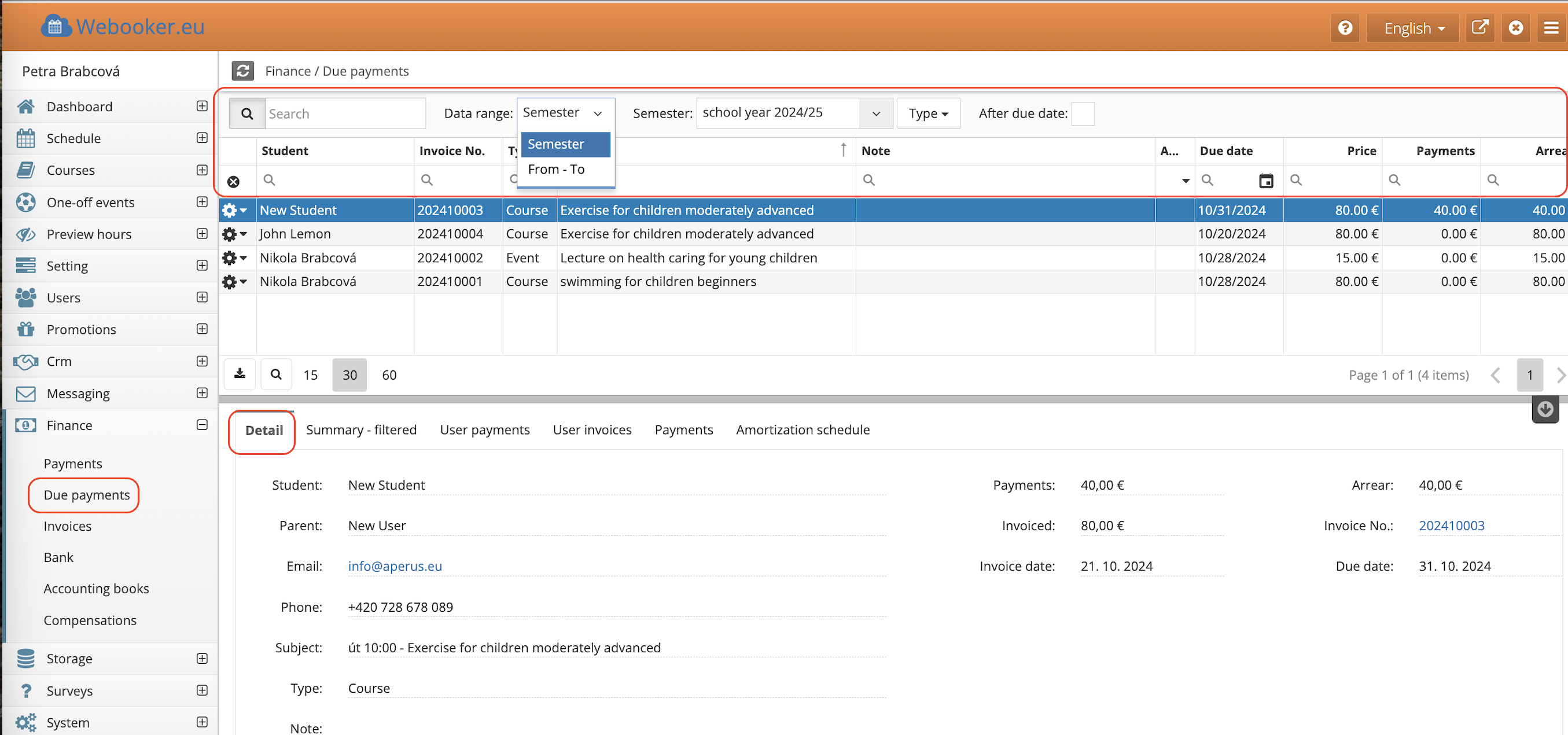Switch to the User payments tab
The height and width of the screenshot is (735, 1568).
pyautogui.click(x=484, y=430)
